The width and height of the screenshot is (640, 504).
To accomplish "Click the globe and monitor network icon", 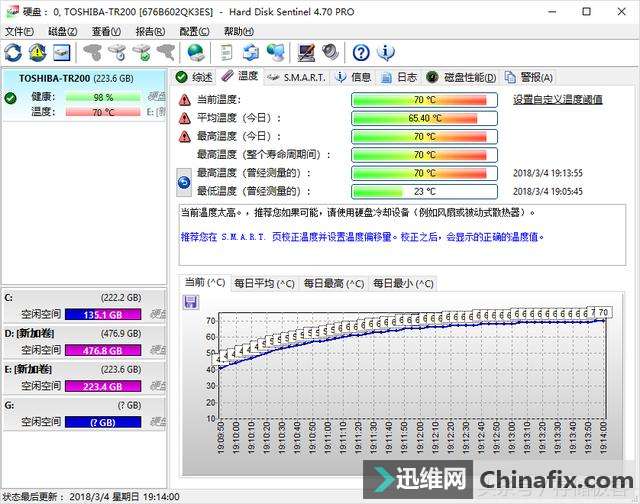I will pos(276,53).
